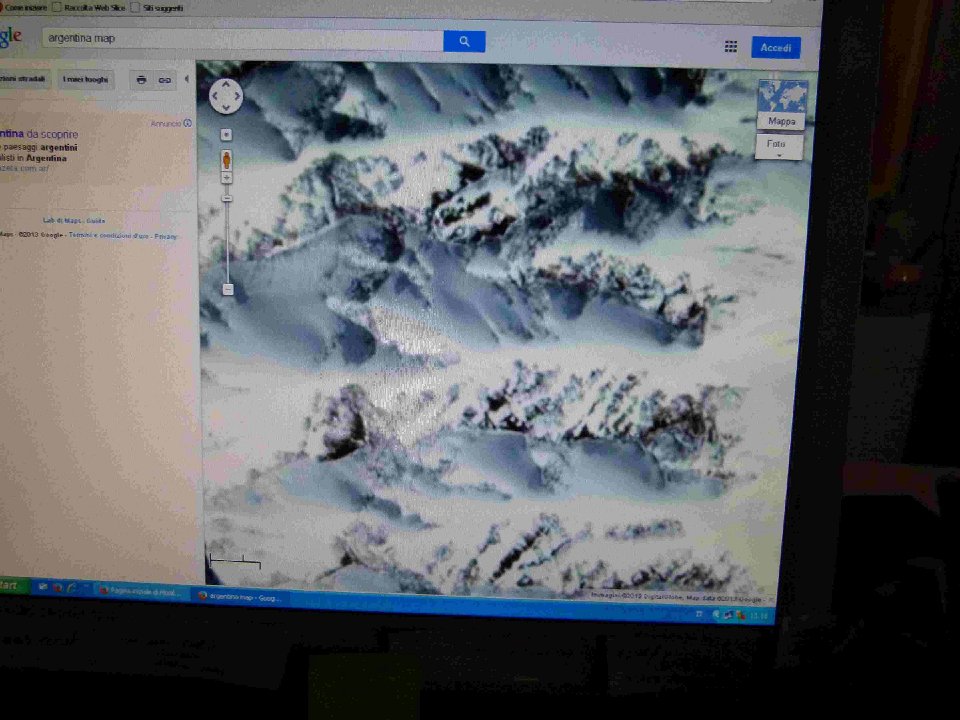
Task: Print the current map
Action: coord(141,80)
